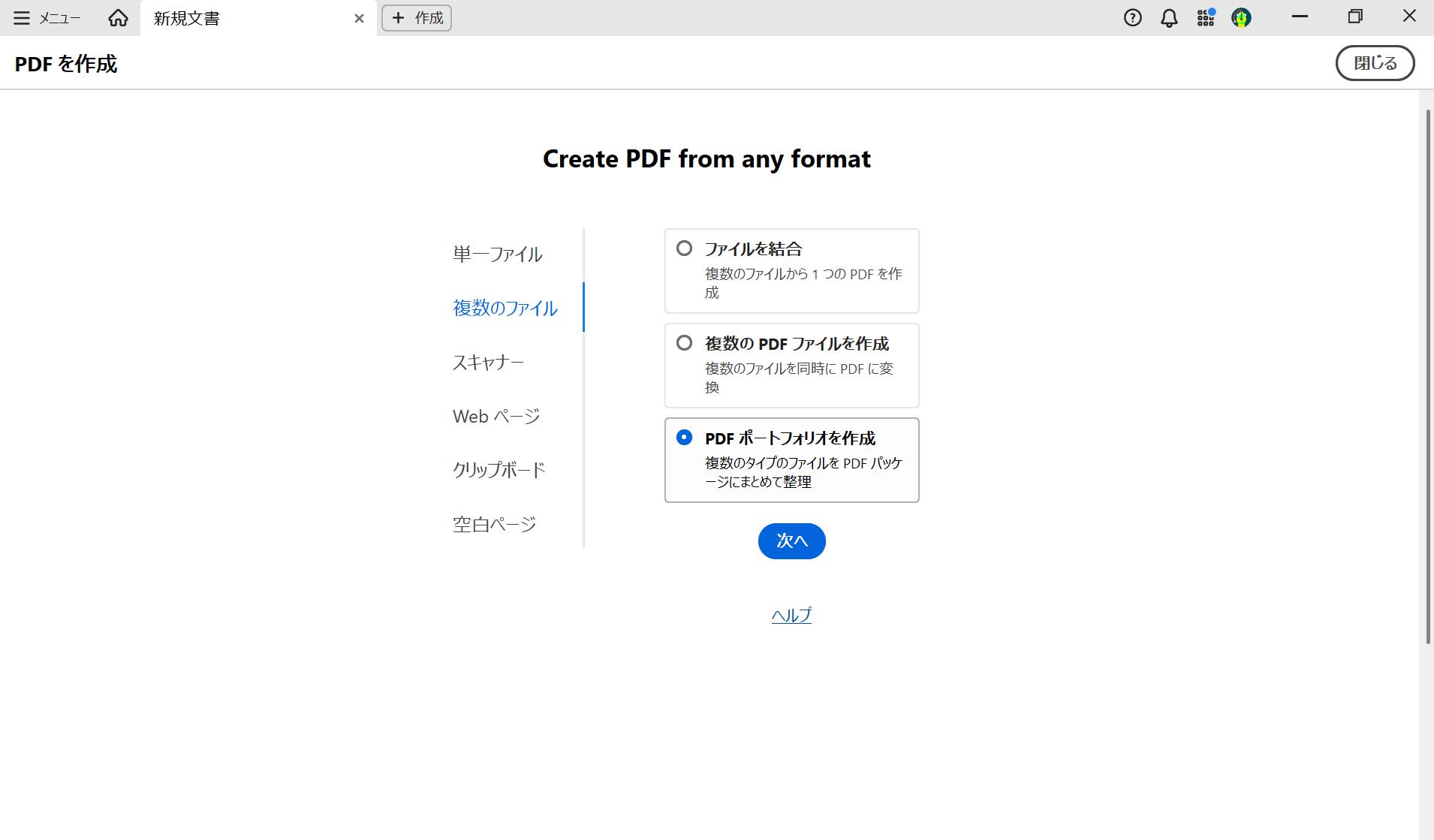The width and height of the screenshot is (1434, 840).
Task: Open the notifications bell
Action: 1167,17
